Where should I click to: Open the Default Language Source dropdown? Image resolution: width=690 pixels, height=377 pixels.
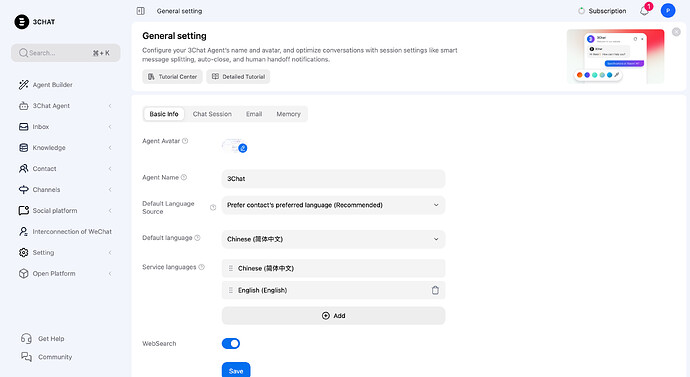334,205
